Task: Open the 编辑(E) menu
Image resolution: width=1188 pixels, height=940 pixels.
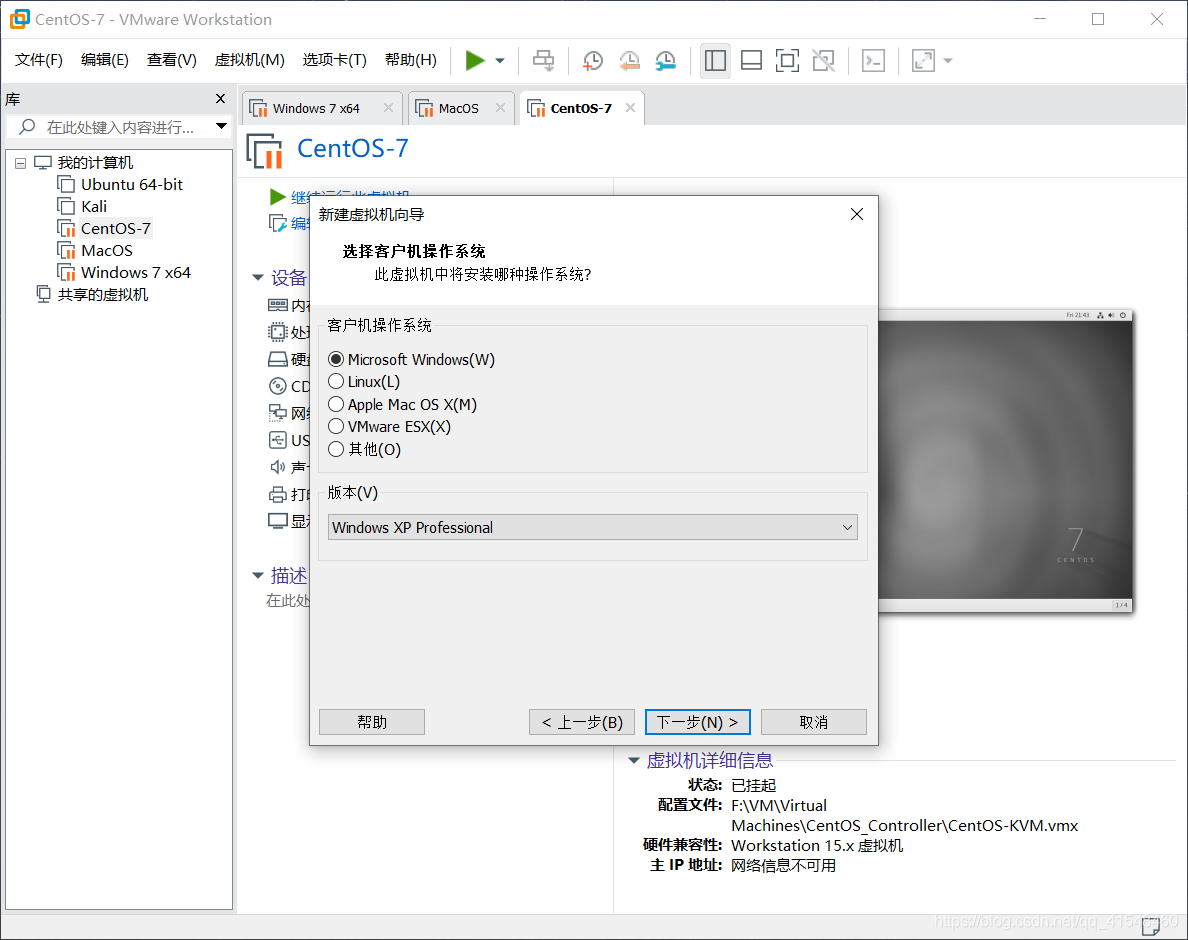Action: tap(105, 60)
